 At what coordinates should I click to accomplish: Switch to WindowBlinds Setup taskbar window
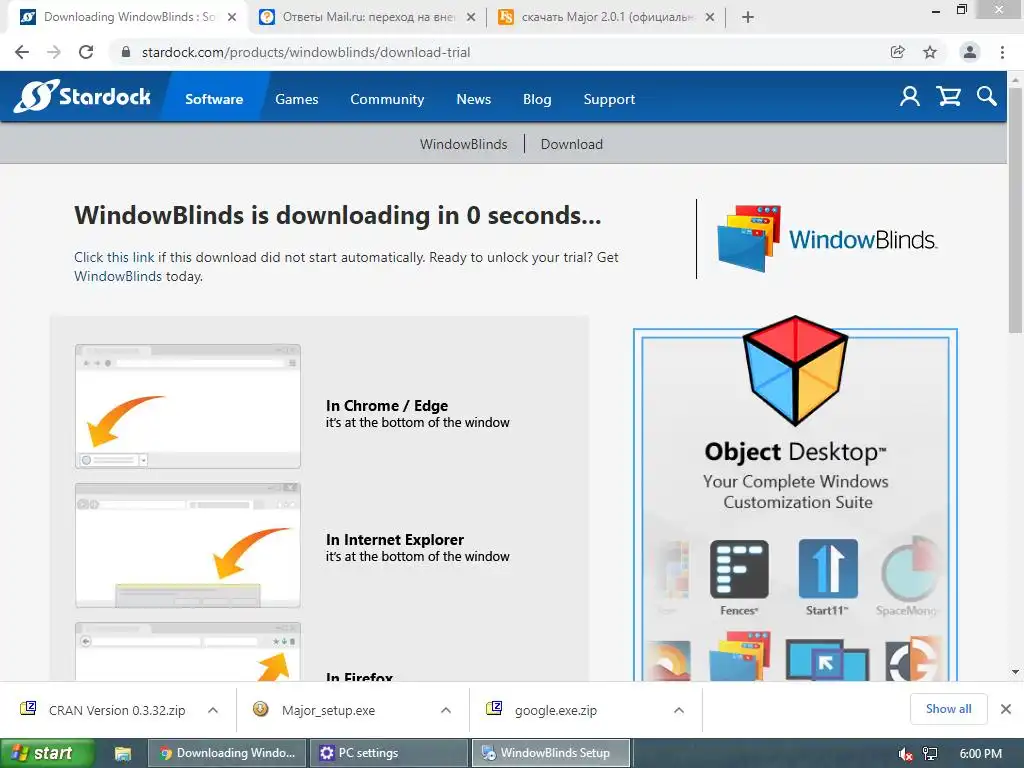pos(551,753)
